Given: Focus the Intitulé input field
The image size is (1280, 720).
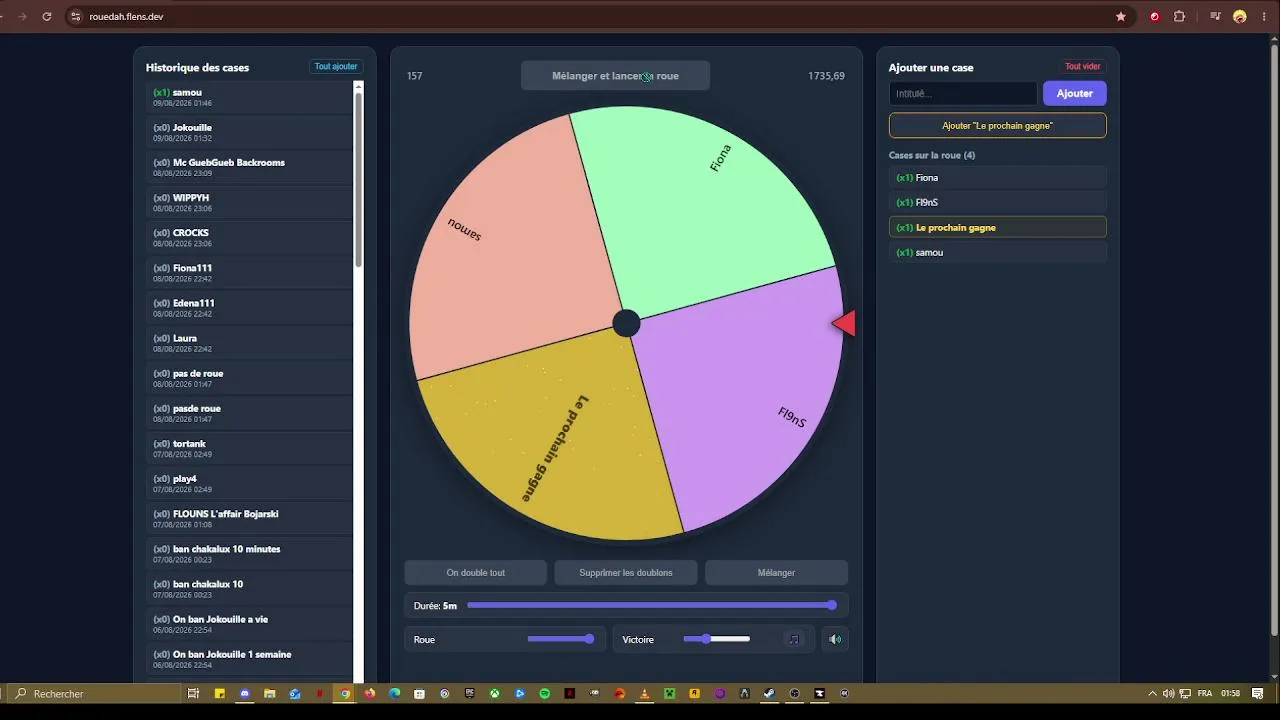Looking at the screenshot, I should [963, 93].
